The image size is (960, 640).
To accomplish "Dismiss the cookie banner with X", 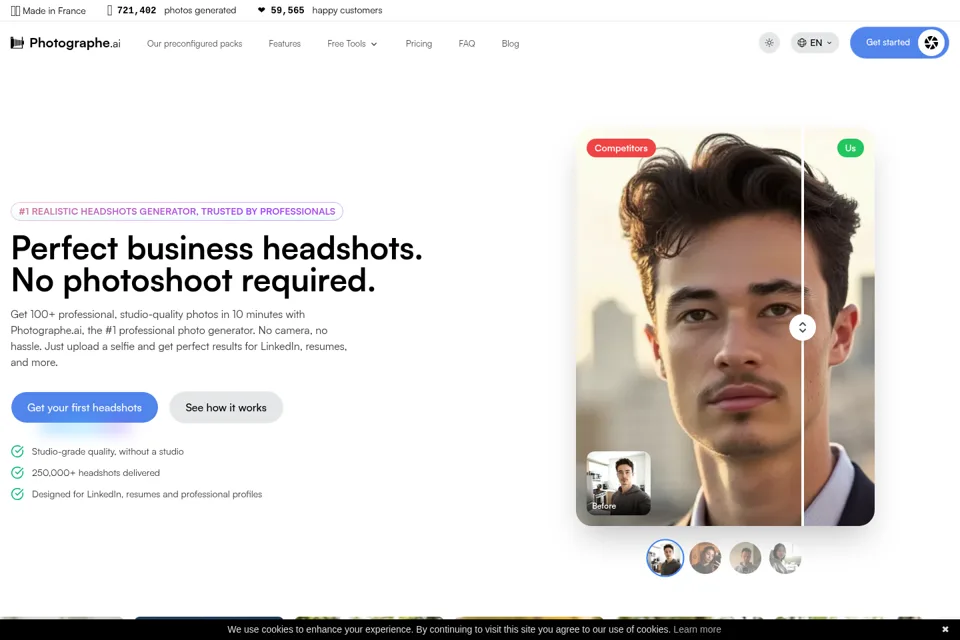I will click(x=945, y=629).
